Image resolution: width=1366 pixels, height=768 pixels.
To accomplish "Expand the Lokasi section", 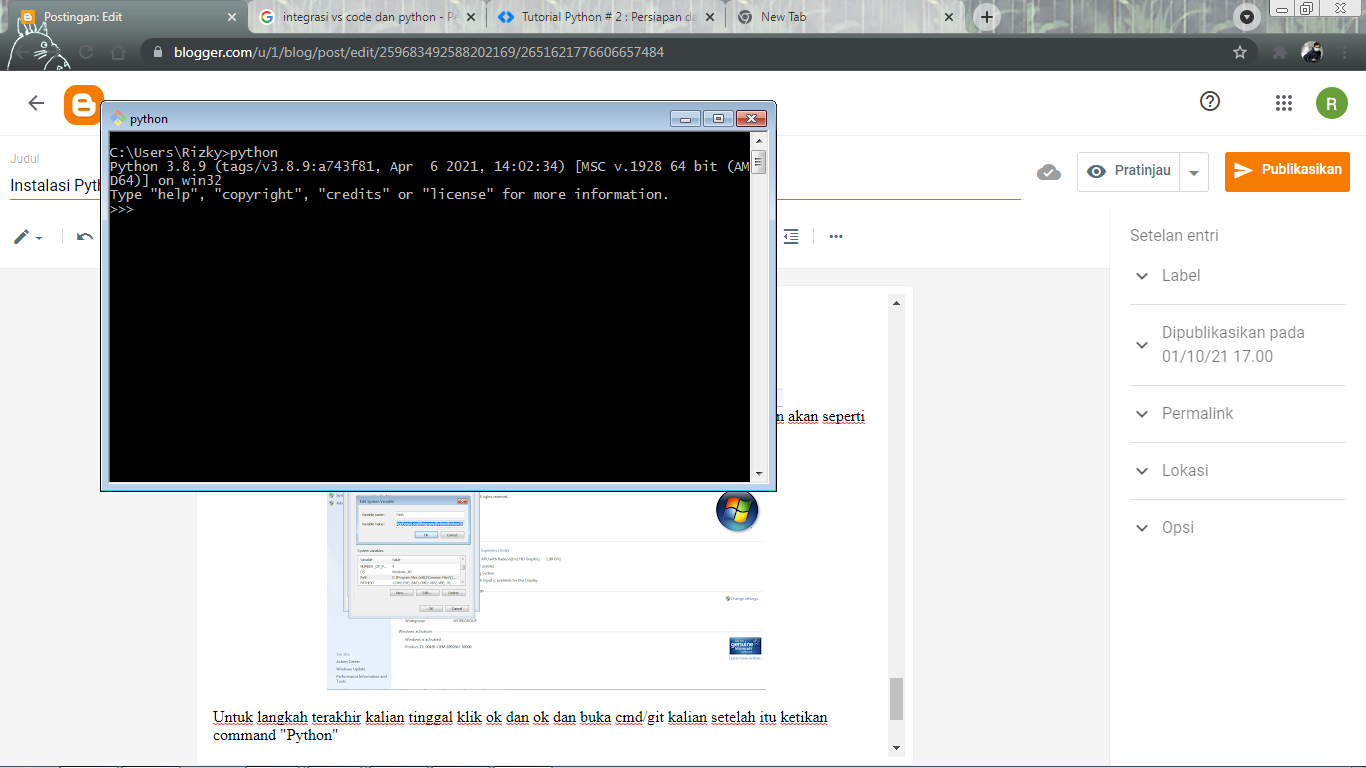I will [1237, 470].
